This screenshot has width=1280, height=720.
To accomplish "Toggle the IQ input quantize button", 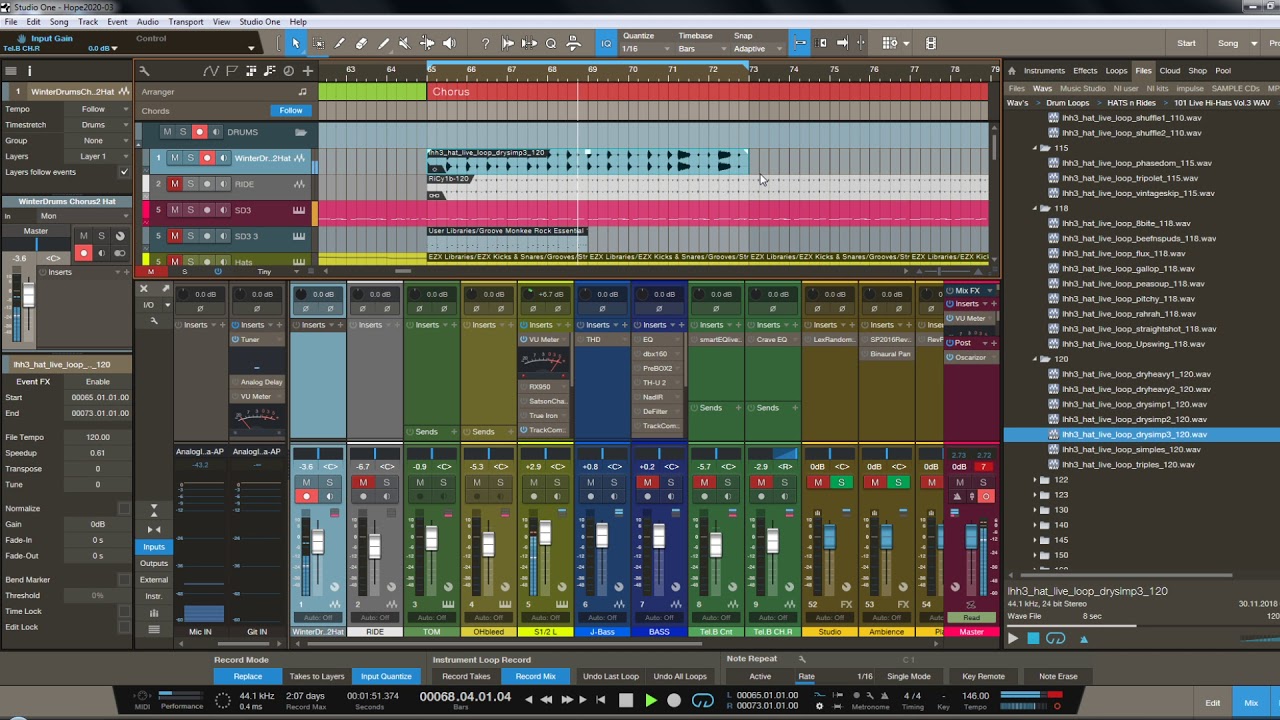I will [606, 43].
